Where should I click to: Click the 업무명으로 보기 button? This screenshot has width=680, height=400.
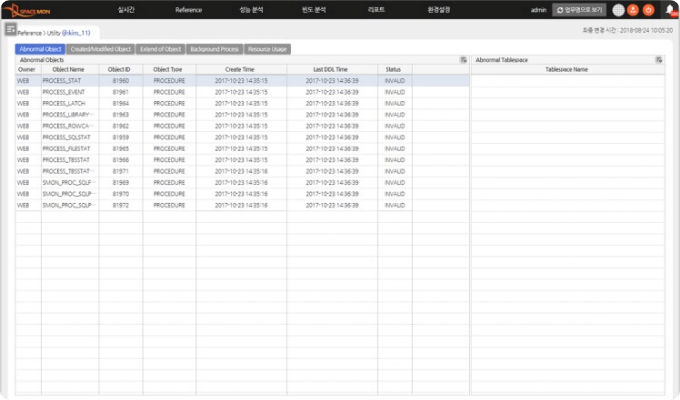(x=580, y=10)
